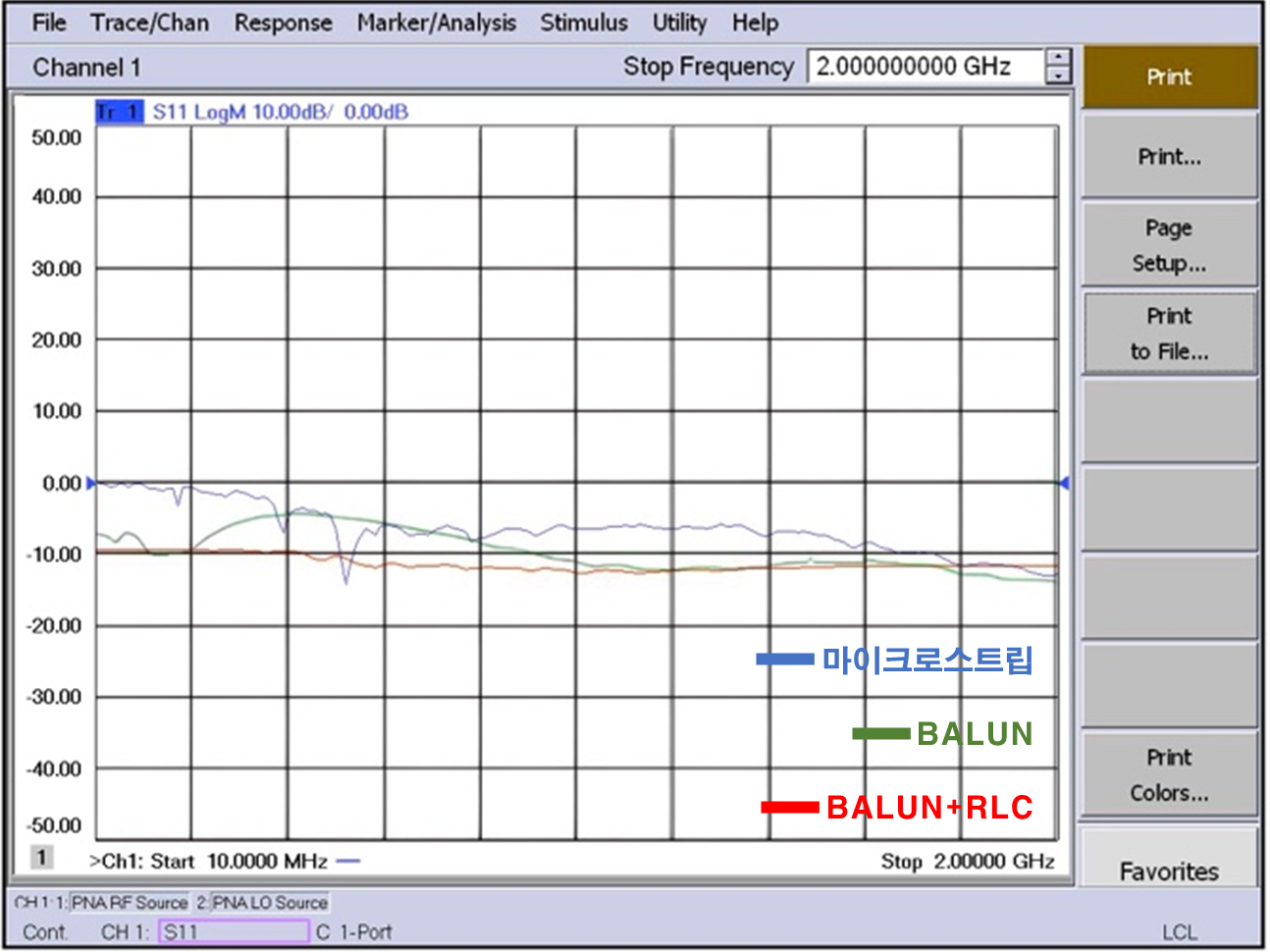The width and height of the screenshot is (1270, 952).
Task: Open the File menu
Action: point(48,23)
